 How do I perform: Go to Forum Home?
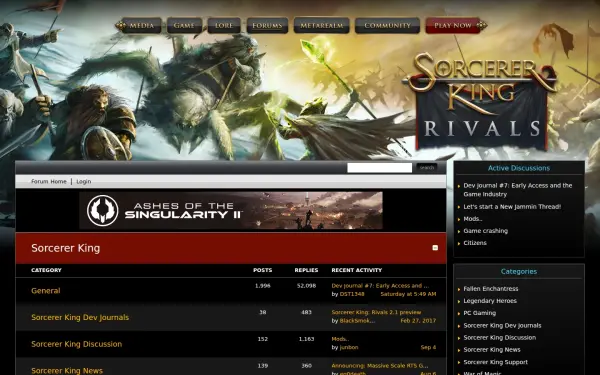click(x=49, y=181)
